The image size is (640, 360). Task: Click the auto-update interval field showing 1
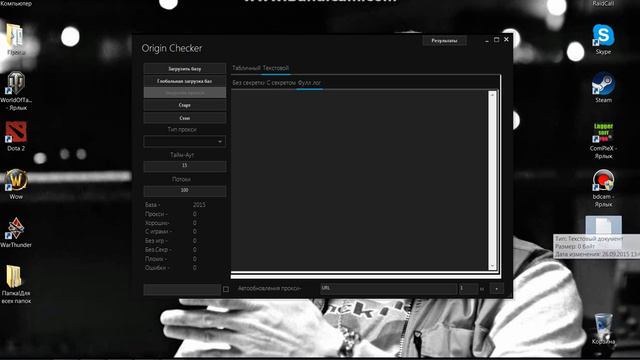[468, 289]
